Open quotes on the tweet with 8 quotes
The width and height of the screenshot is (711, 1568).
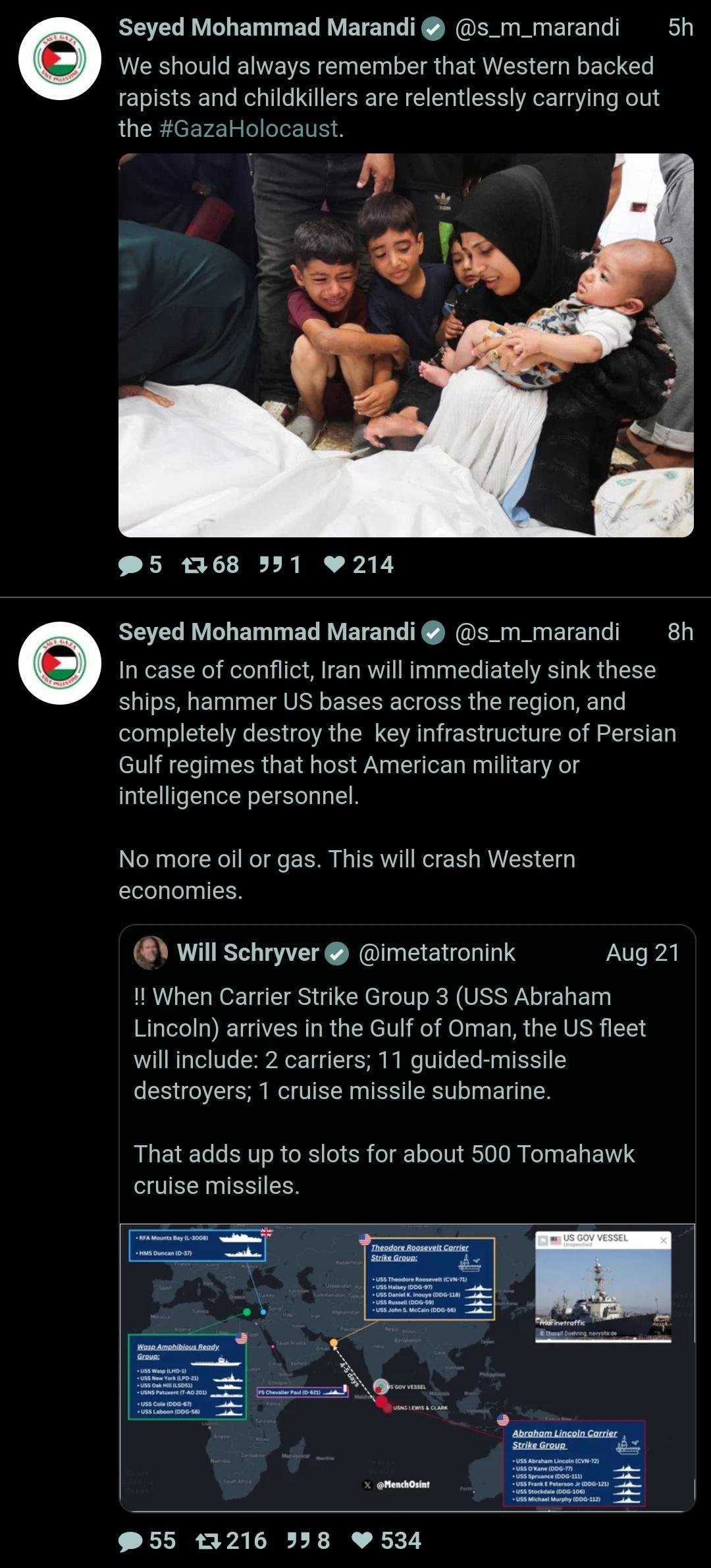[309, 1540]
